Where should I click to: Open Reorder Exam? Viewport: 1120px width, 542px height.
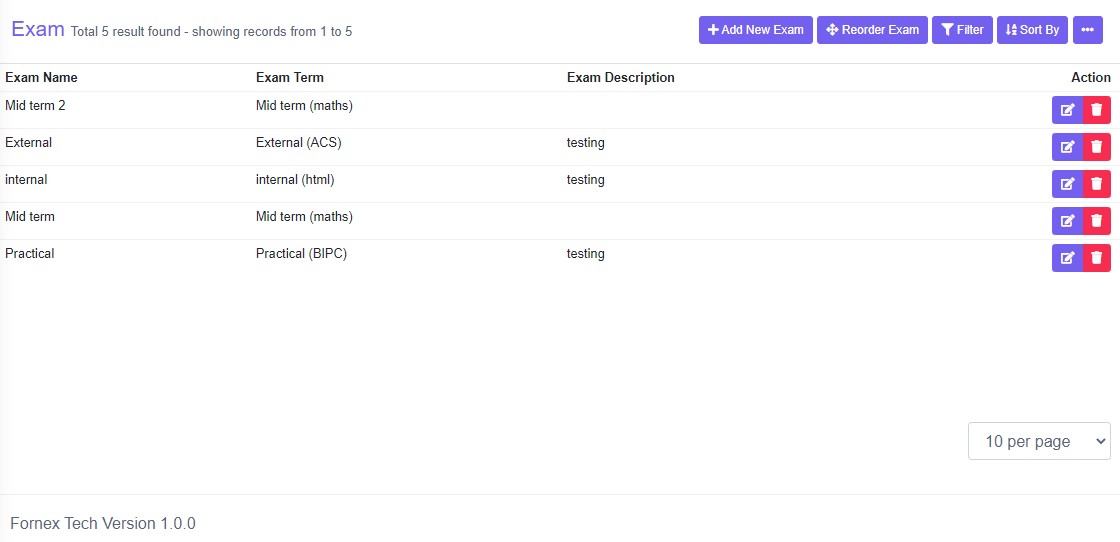[x=872, y=30]
